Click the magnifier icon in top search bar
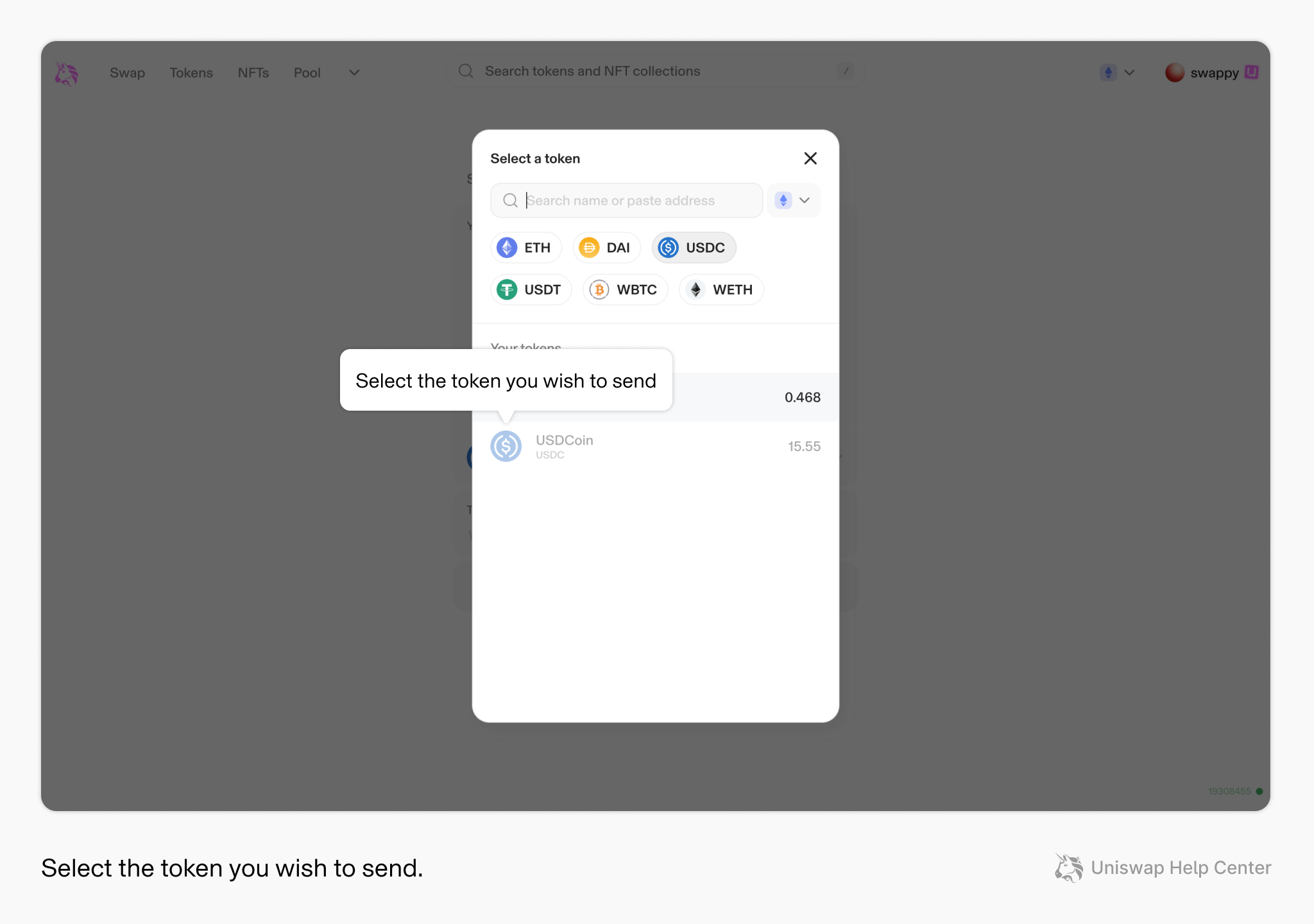Image resolution: width=1314 pixels, height=924 pixels. [x=466, y=71]
